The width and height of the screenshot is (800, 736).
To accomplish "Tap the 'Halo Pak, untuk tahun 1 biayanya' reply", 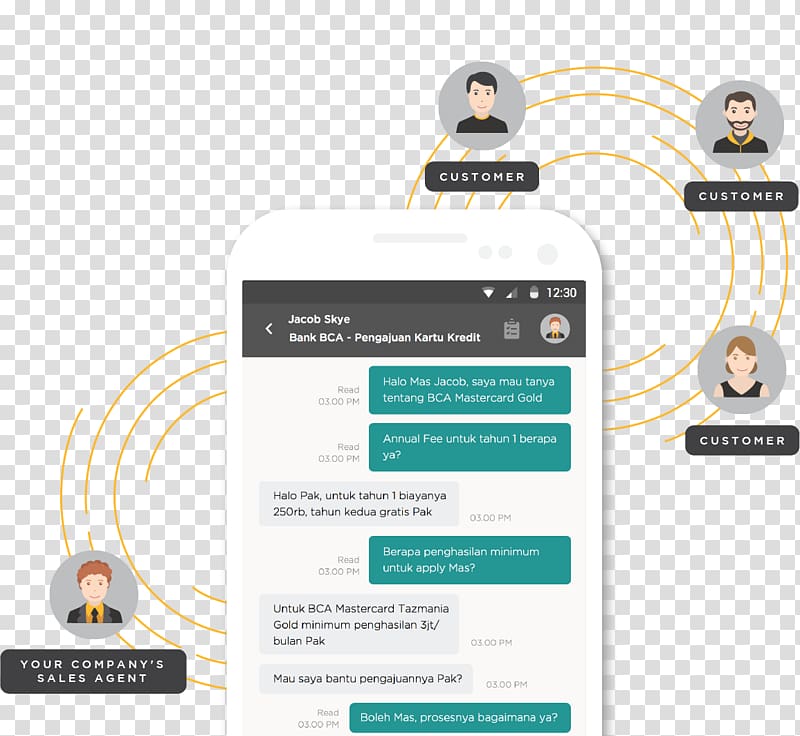I will (x=359, y=503).
